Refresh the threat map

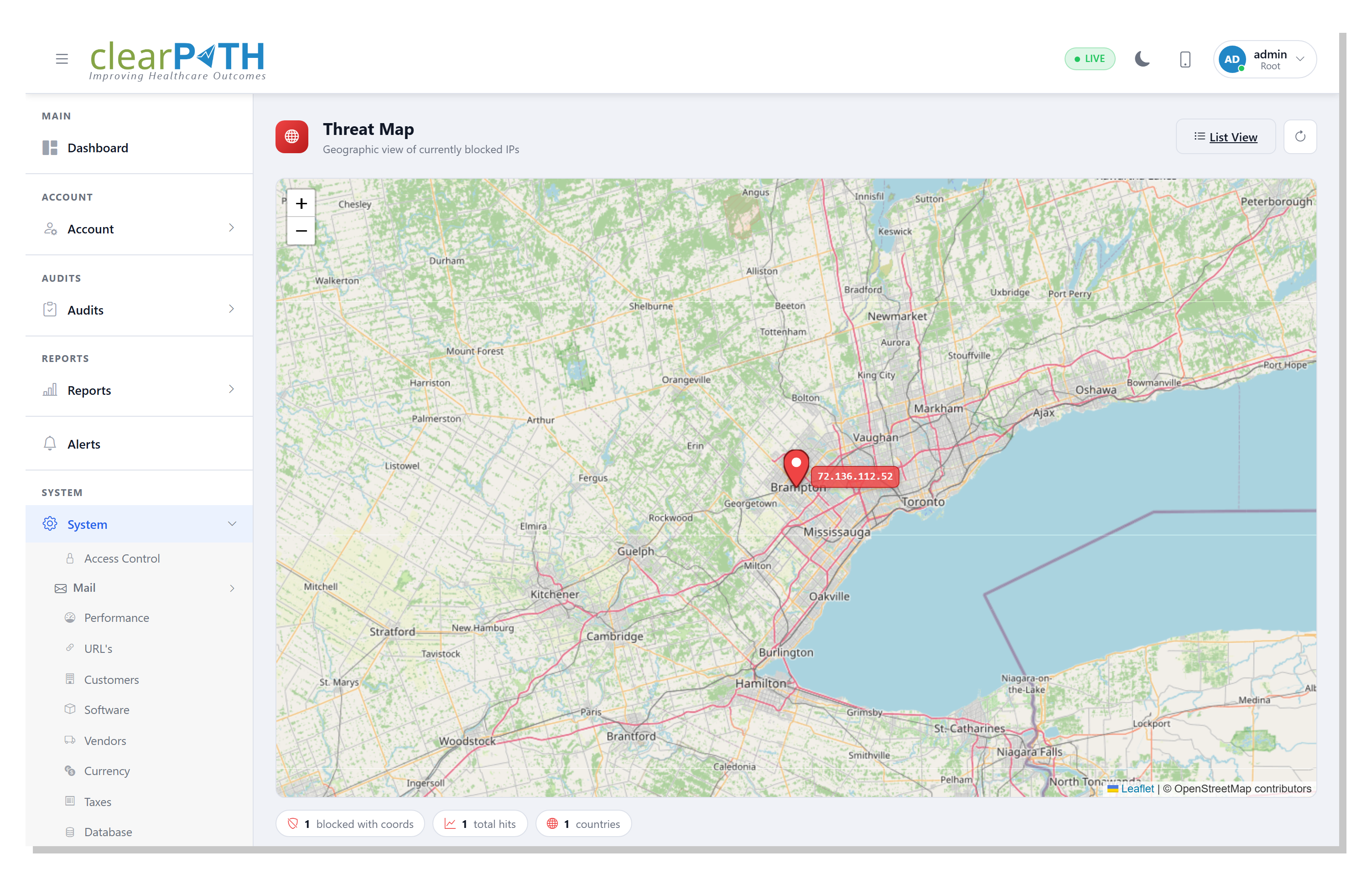pos(1299,136)
